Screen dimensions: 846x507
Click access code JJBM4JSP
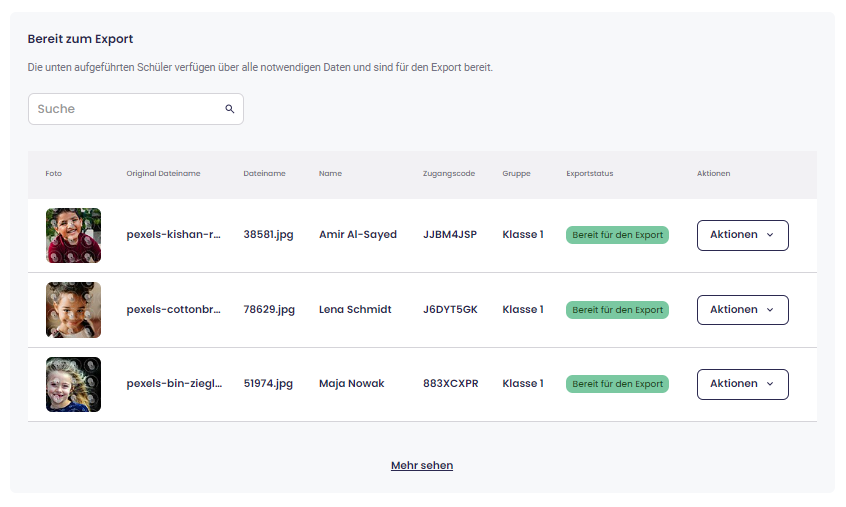click(450, 235)
